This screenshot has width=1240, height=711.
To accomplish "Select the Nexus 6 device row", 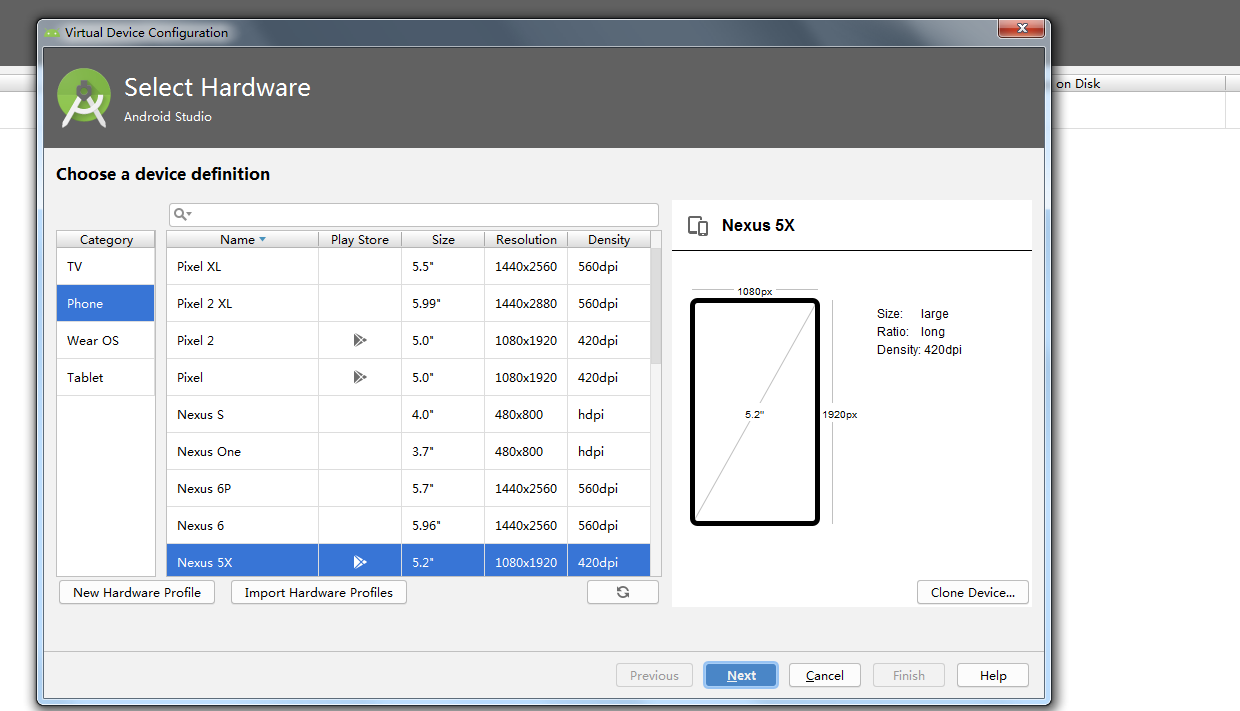I will coord(408,525).
